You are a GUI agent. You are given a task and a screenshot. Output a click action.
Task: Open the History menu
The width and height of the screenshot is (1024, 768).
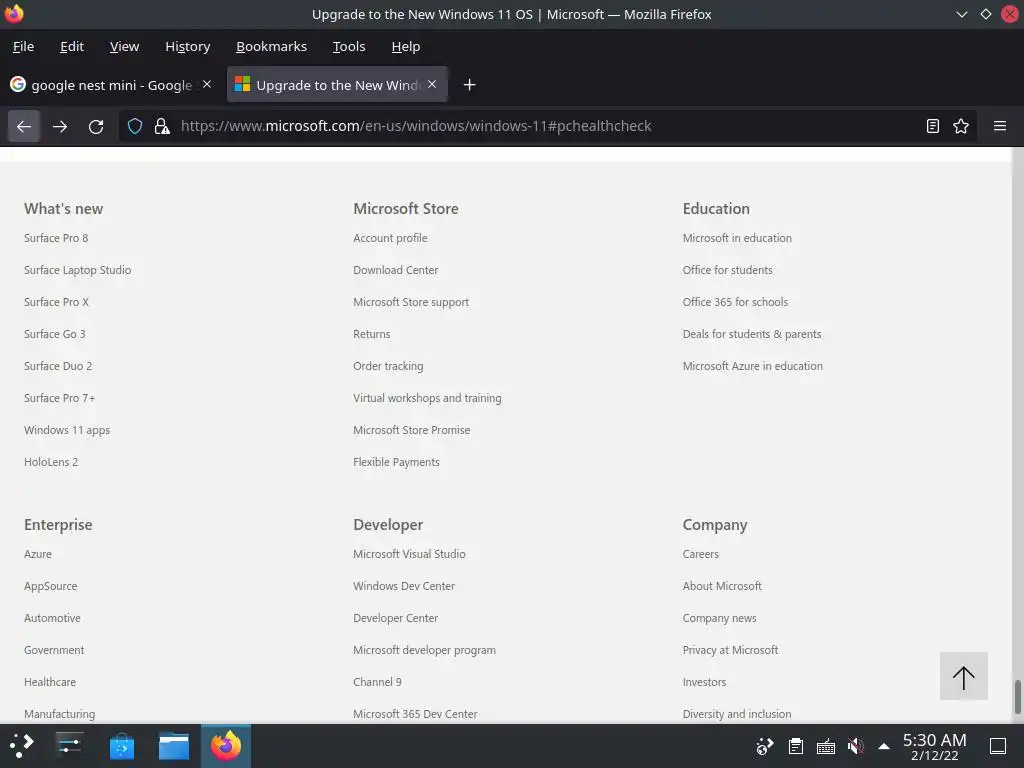click(x=187, y=46)
